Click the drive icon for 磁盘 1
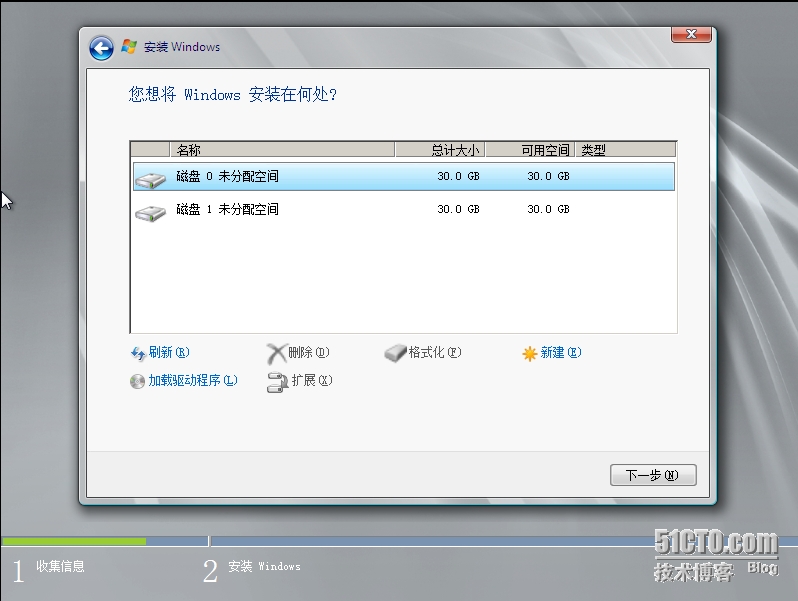Image resolution: width=798 pixels, height=601 pixels. 151,212
